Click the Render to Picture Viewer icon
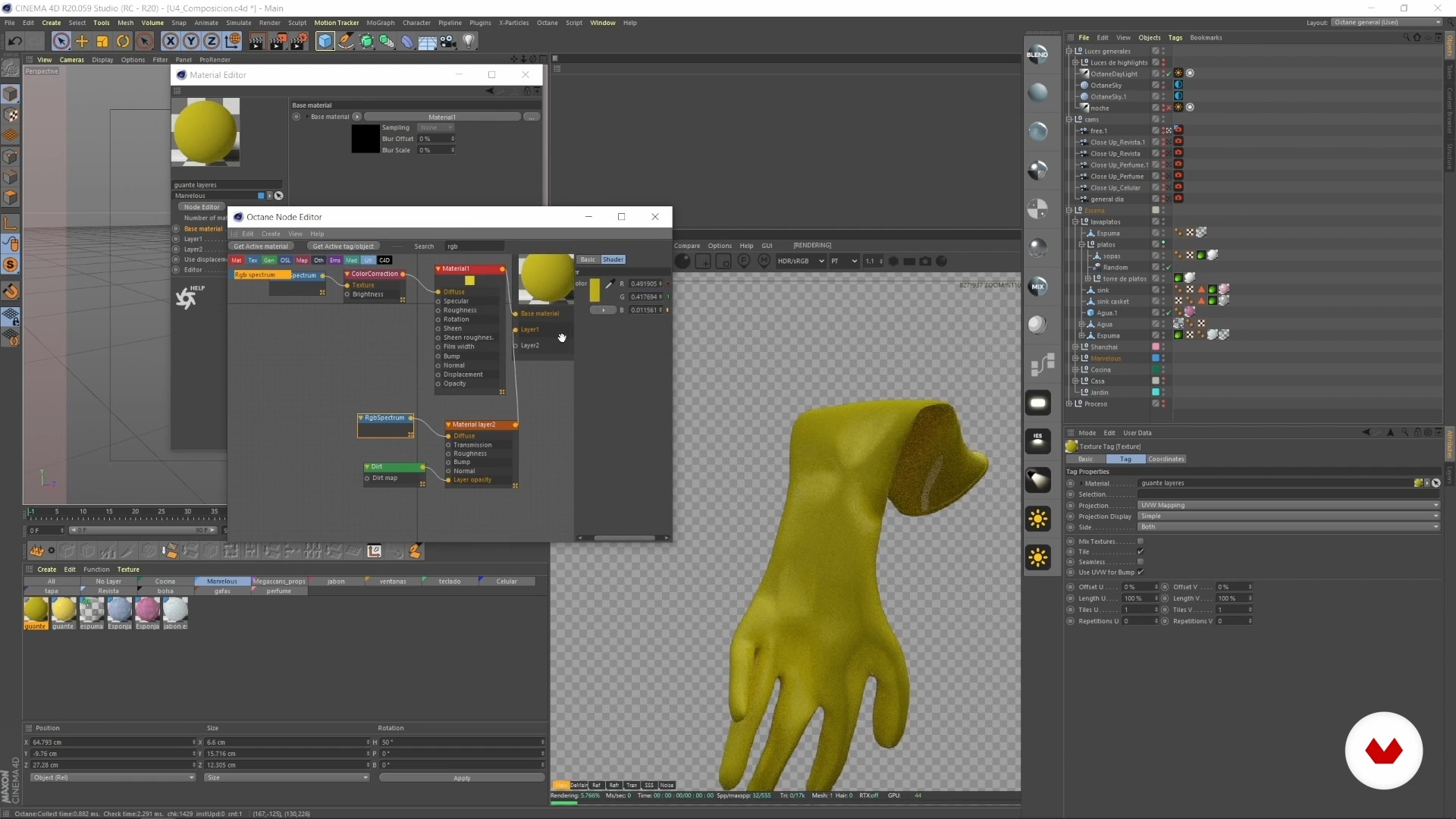Screen dimensions: 1456x819 pyautogui.click(x=278, y=42)
